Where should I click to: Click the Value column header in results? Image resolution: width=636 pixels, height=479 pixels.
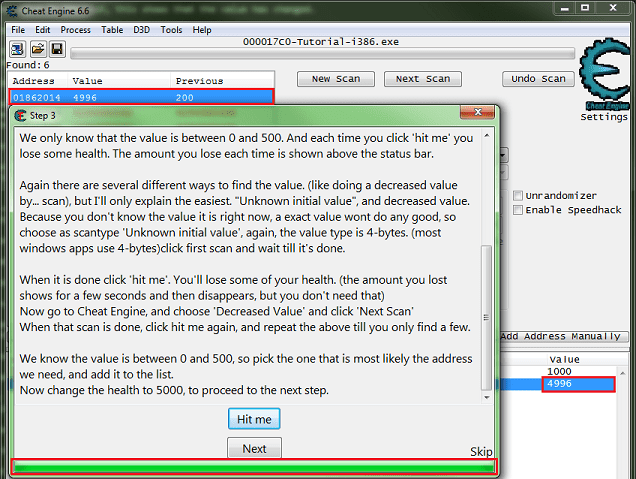click(x=87, y=81)
